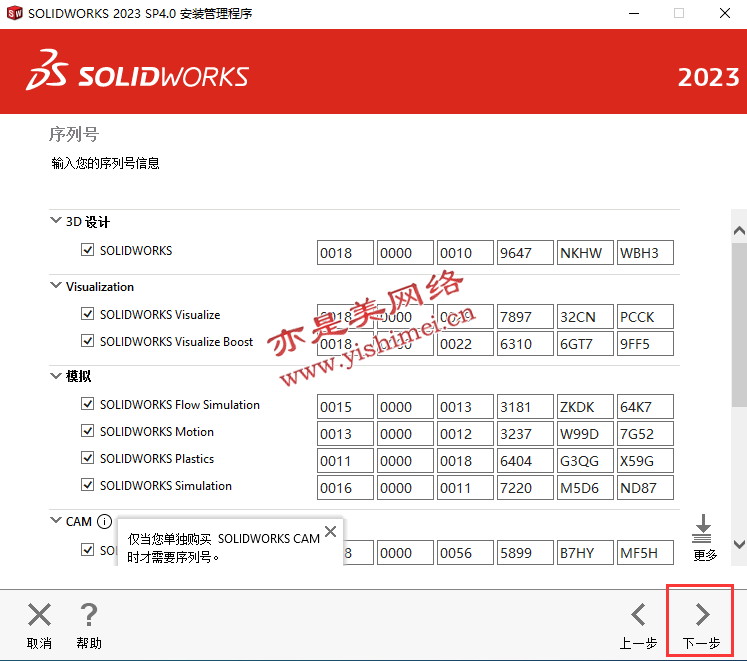Collapse the CAM section
Screen dimensions: 747x661
coord(56,520)
